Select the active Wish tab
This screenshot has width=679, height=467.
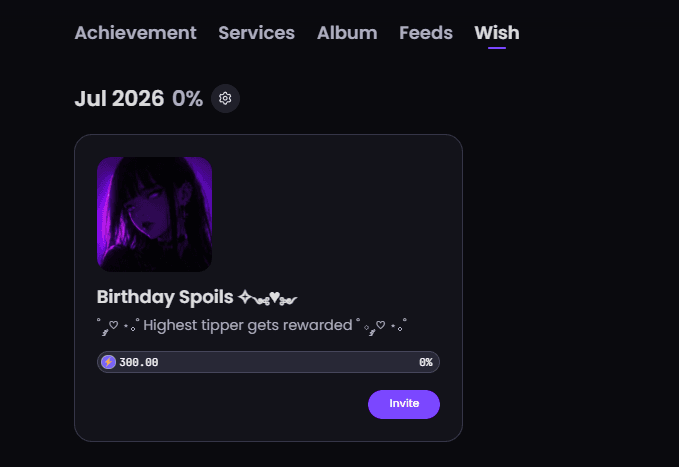pyautogui.click(x=497, y=33)
